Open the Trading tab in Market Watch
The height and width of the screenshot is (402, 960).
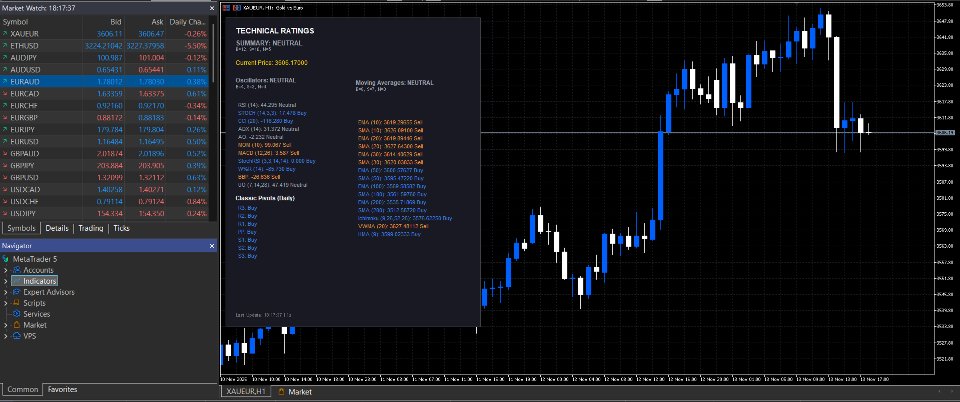pyautogui.click(x=91, y=228)
